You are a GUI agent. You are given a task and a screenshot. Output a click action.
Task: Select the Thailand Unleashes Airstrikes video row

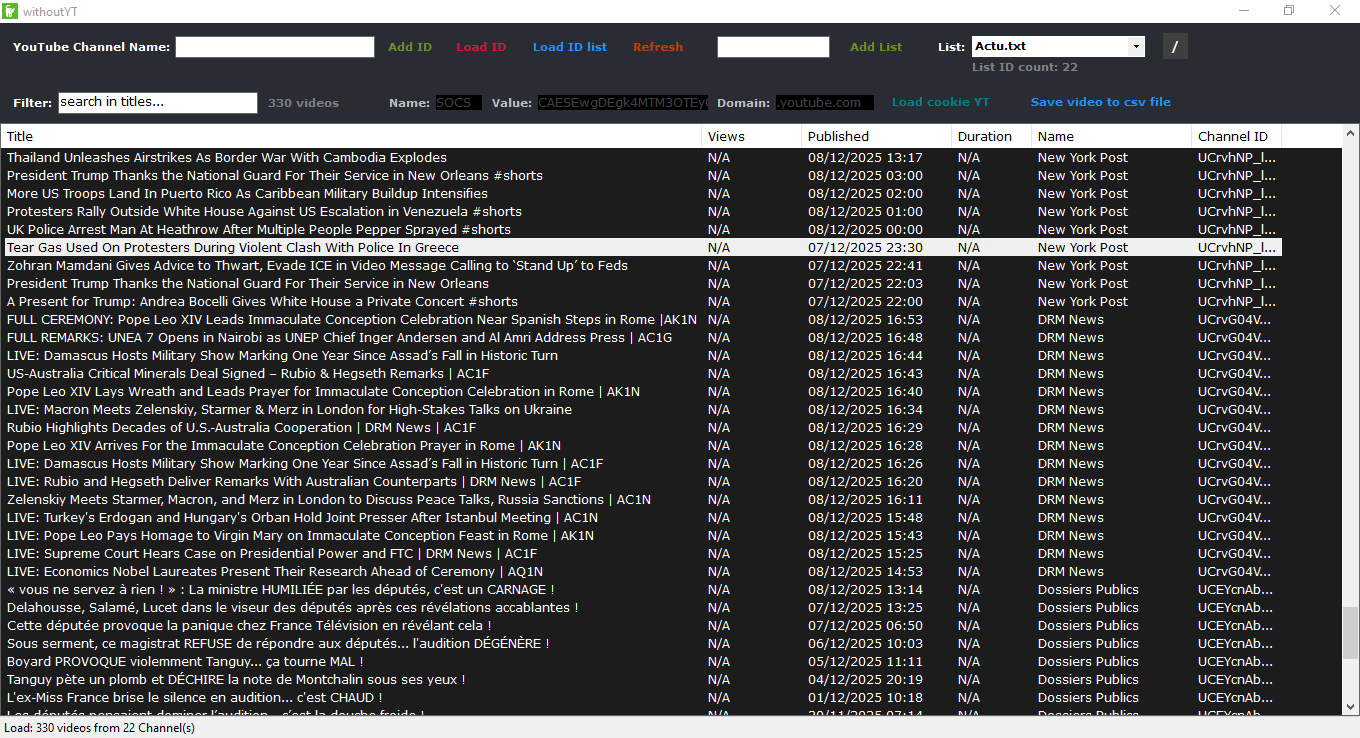(227, 158)
